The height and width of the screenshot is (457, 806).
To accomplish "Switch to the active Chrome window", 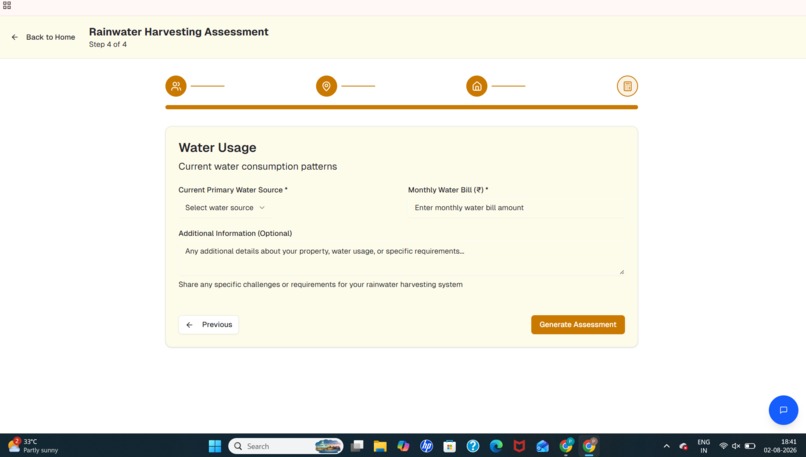I will coord(589,446).
